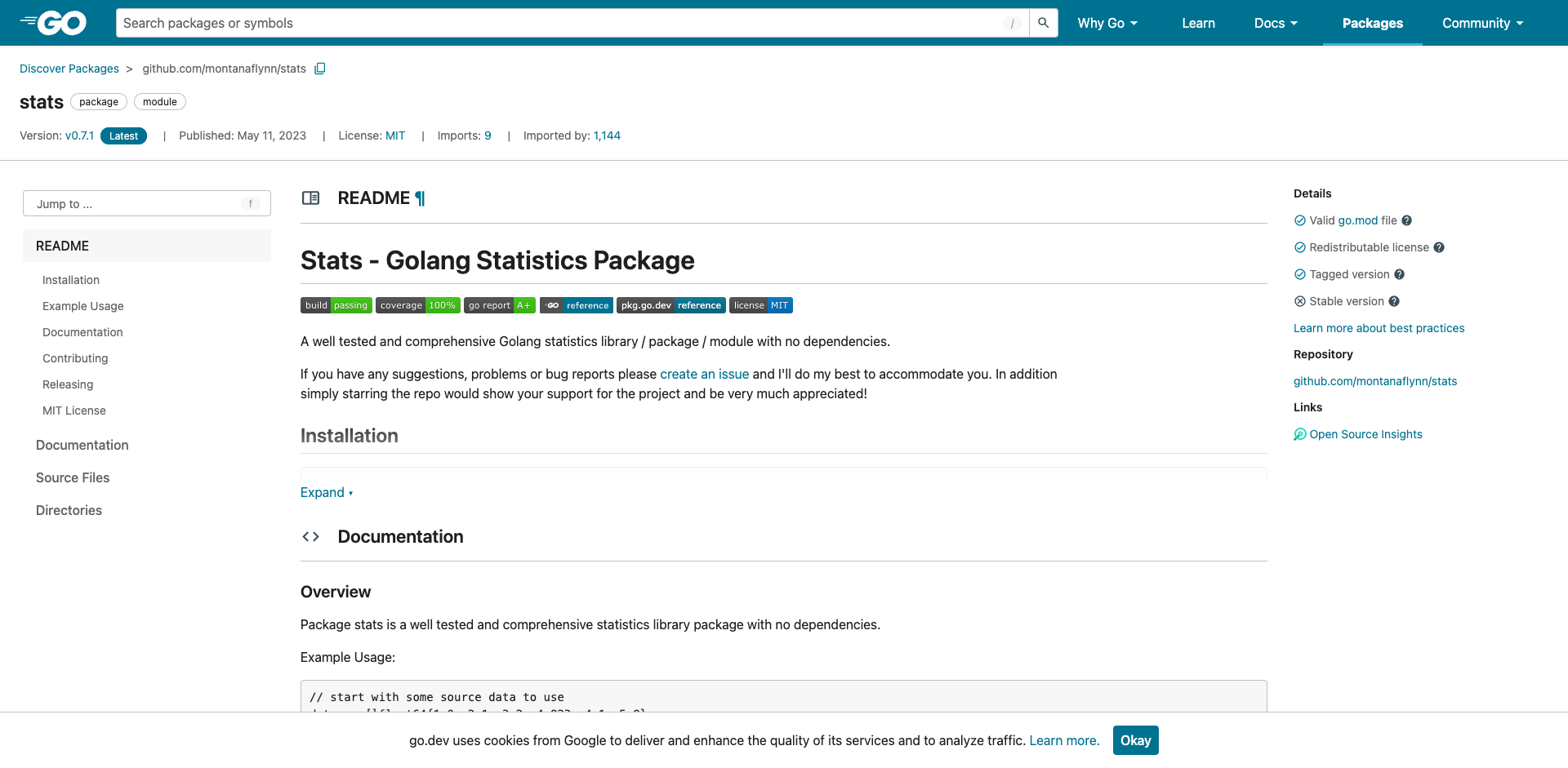
Task: Click the godoc reference badge
Action: click(x=577, y=305)
